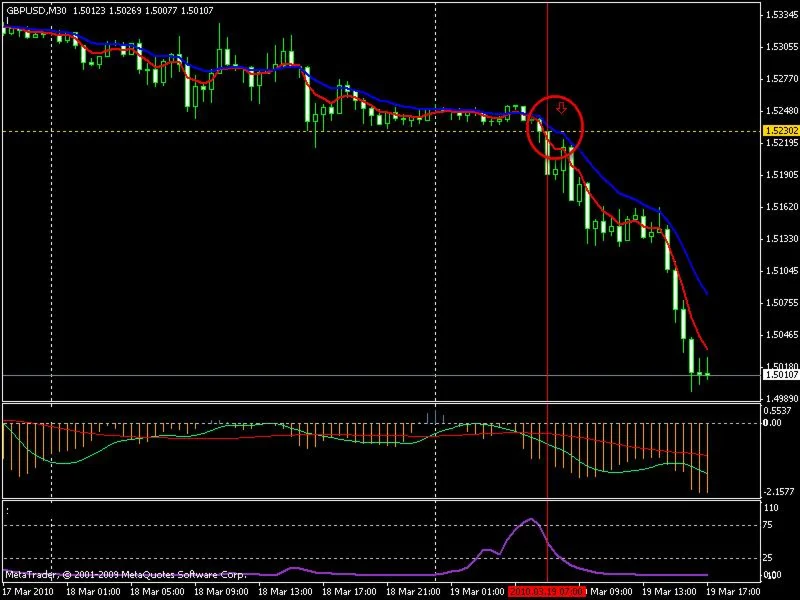Click the current price label 1.50107
This screenshot has height=600, width=800.
781,375
